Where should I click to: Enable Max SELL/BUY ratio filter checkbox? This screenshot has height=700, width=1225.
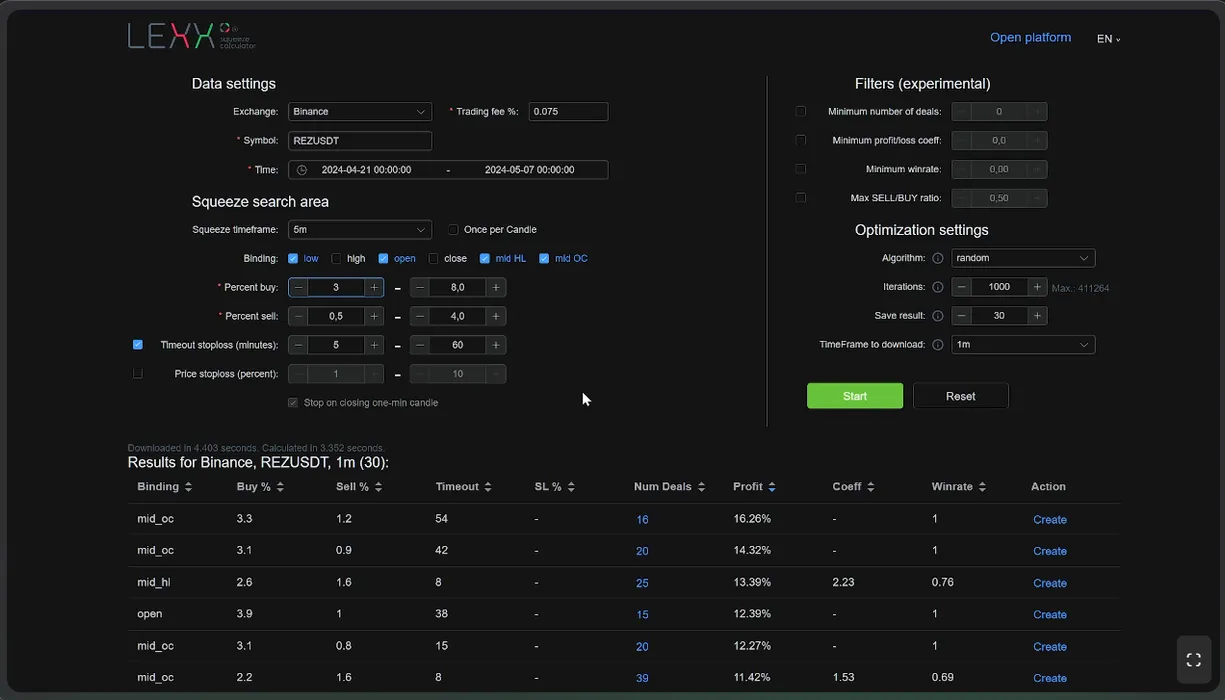click(801, 198)
